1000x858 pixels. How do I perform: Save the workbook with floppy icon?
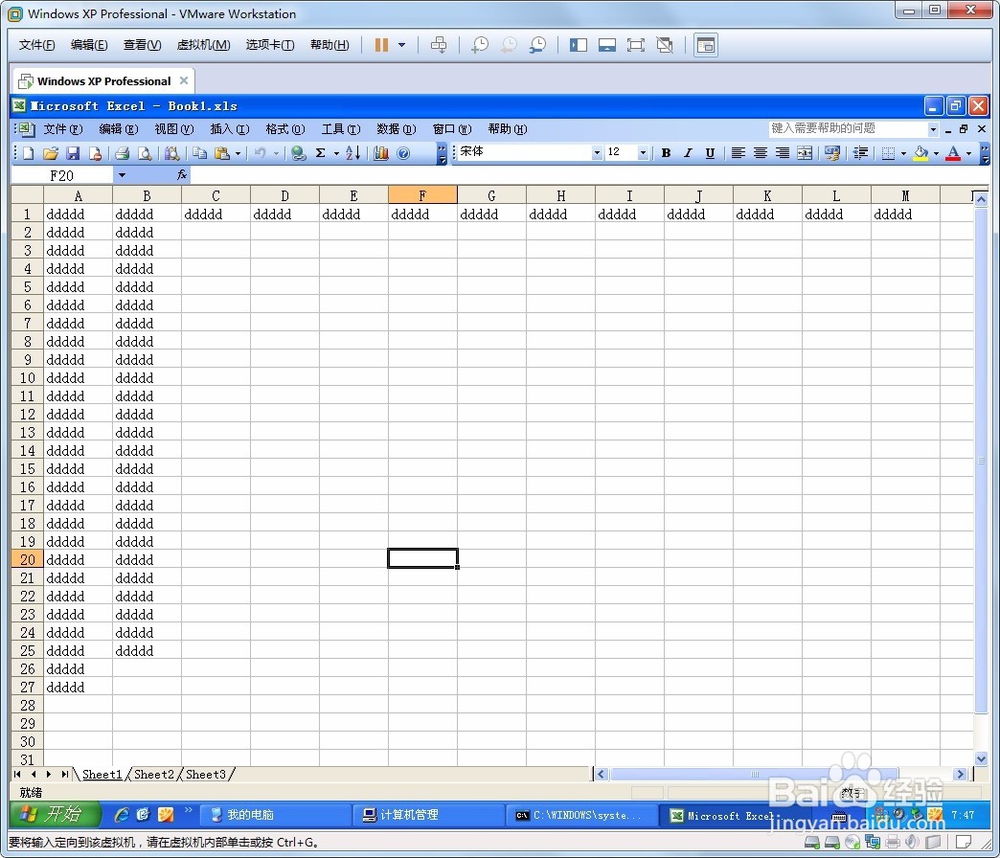[x=73, y=153]
